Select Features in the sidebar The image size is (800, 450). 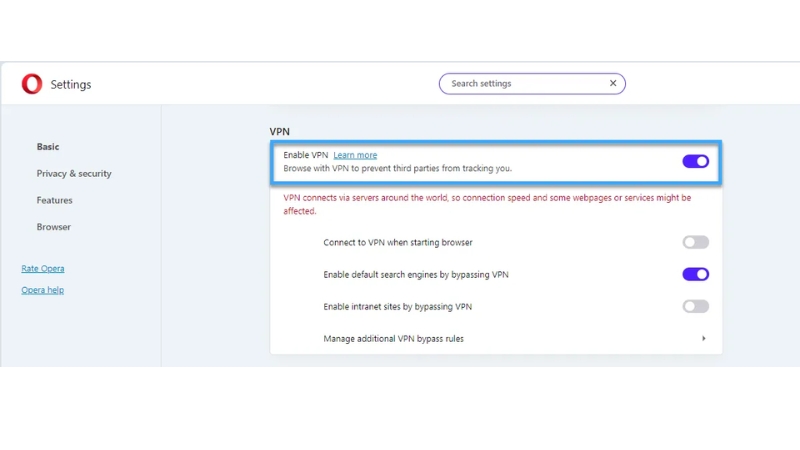coord(55,200)
